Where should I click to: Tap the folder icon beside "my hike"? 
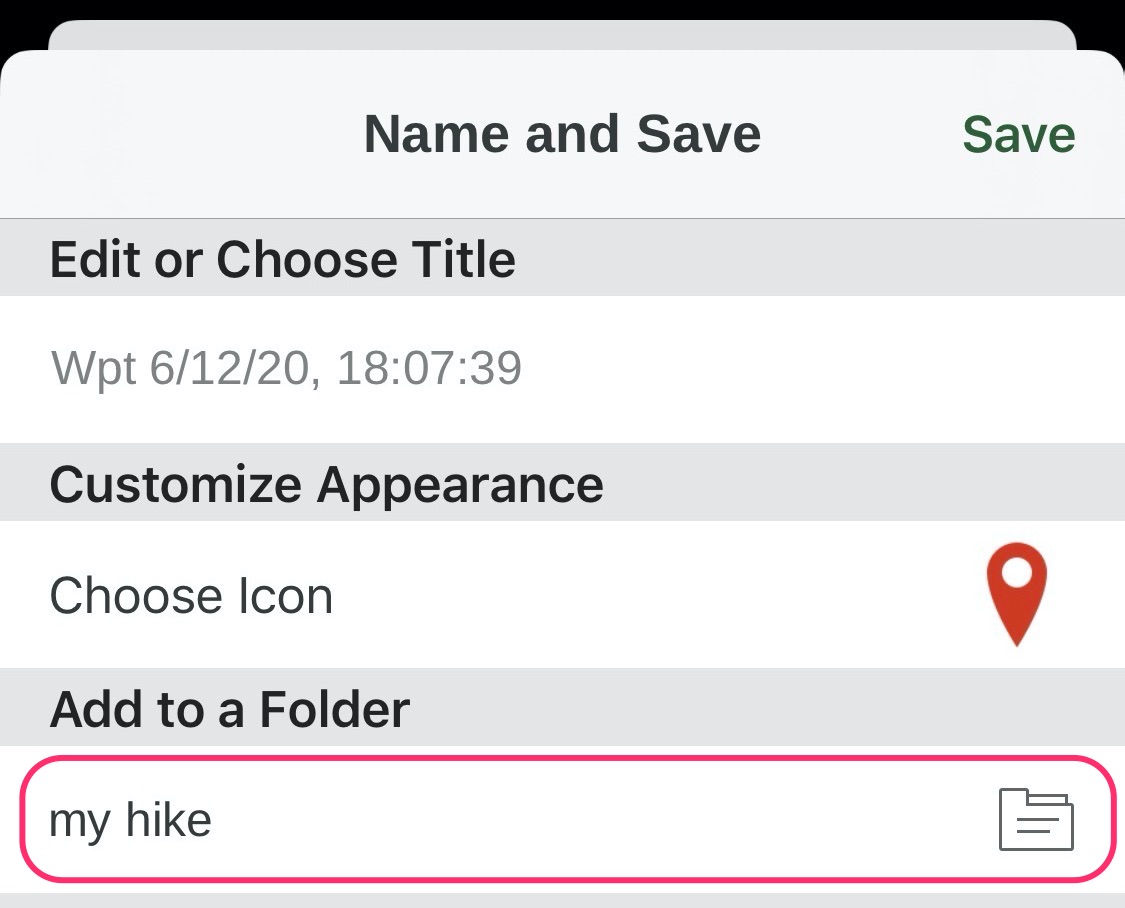click(x=1036, y=819)
